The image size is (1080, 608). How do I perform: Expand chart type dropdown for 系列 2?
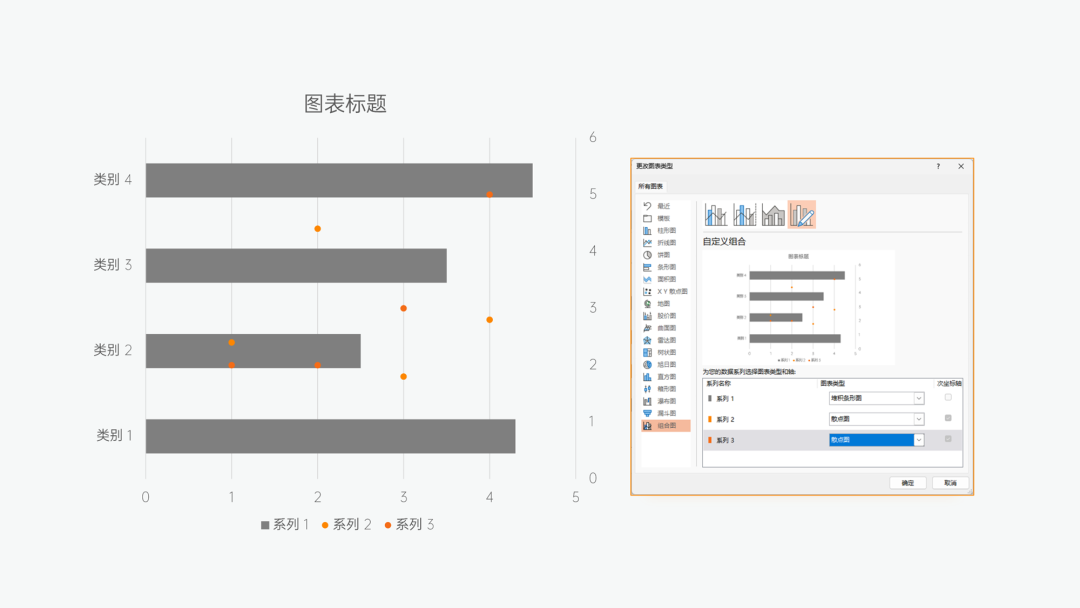pyautogui.click(x=918, y=419)
